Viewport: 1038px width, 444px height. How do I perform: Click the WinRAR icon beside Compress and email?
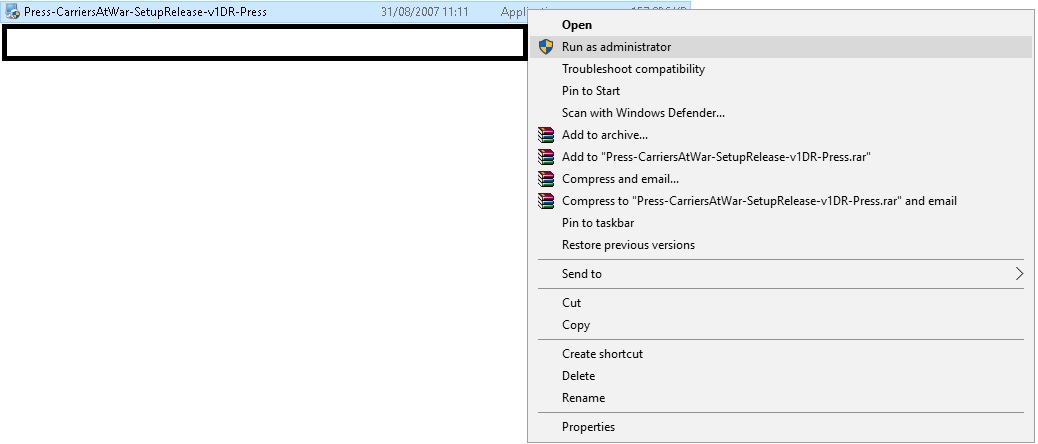click(545, 179)
